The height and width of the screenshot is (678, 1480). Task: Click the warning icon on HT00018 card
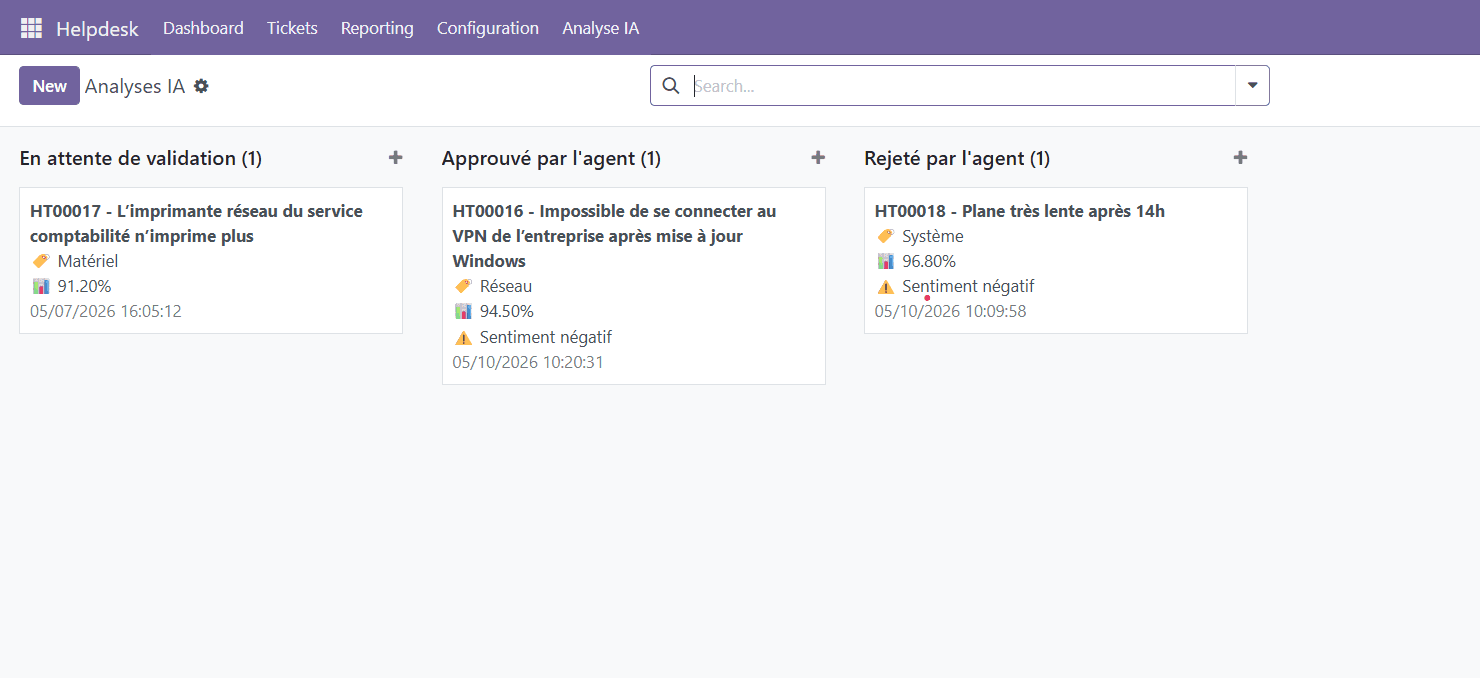[885, 286]
